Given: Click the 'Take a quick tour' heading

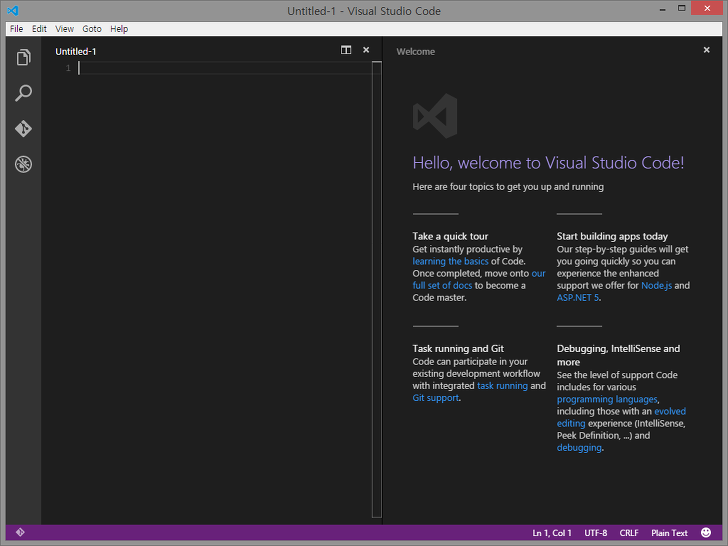Looking at the screenshot, I should (x=450, y=236).
